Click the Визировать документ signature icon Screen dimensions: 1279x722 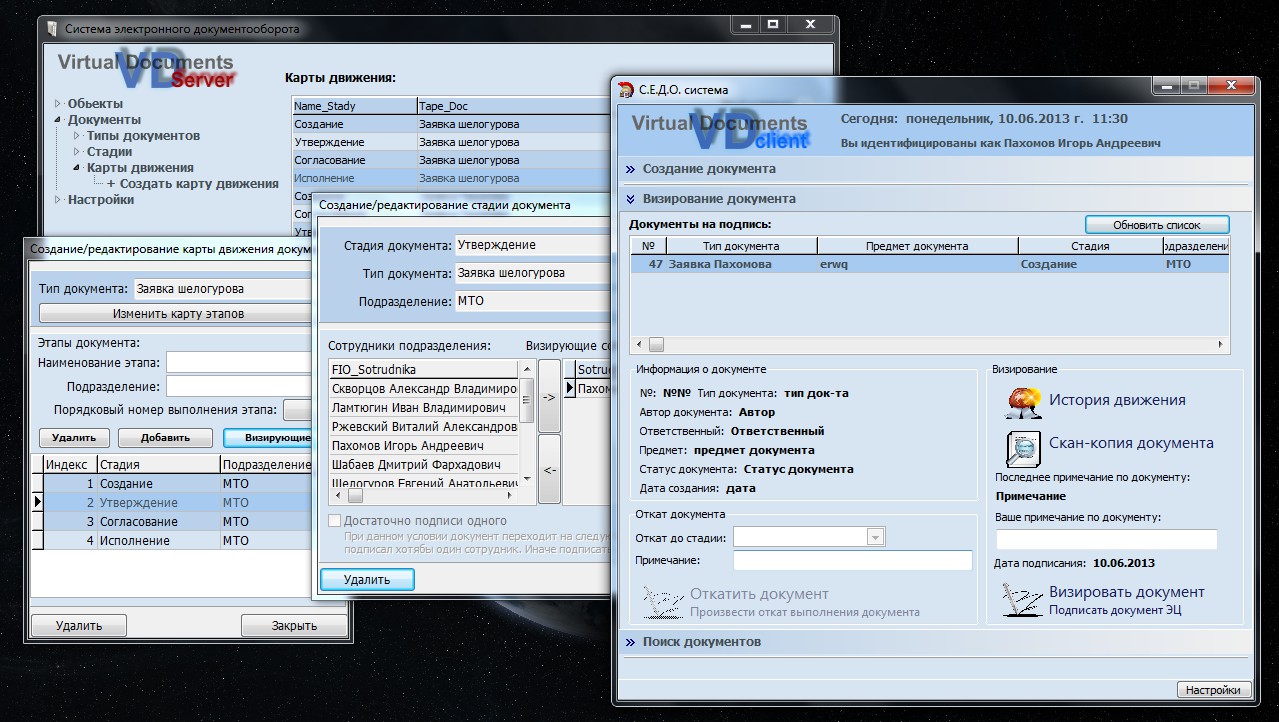click(x=1021, y=599)
